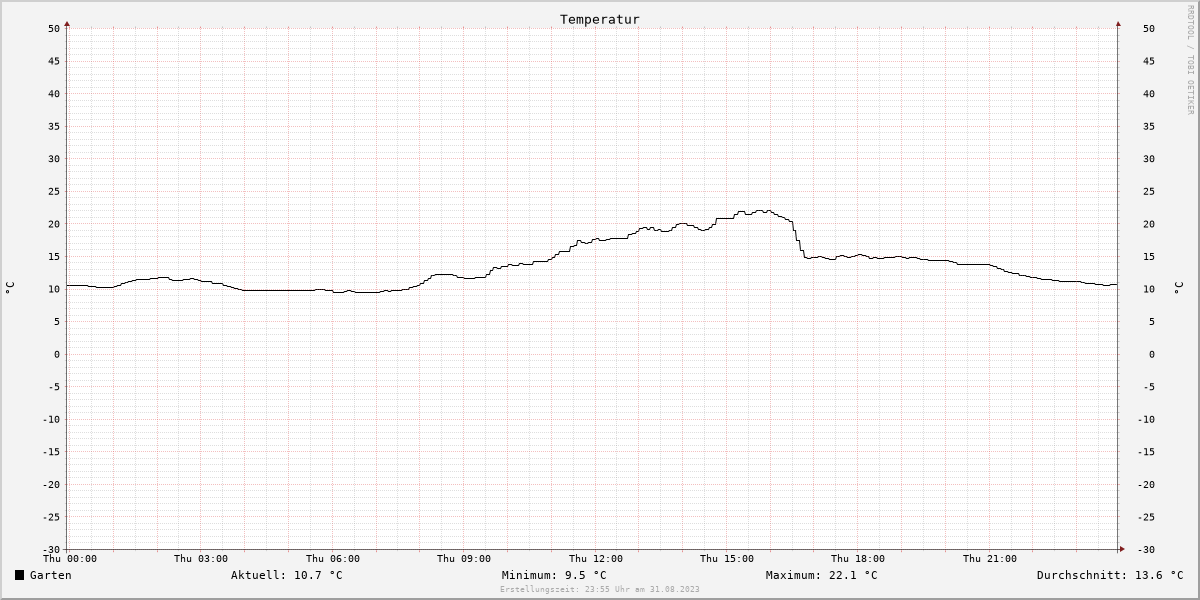Click the right °C axis unit label
The height and width of the screenshot is (600, 1200).
(1178, 288)
